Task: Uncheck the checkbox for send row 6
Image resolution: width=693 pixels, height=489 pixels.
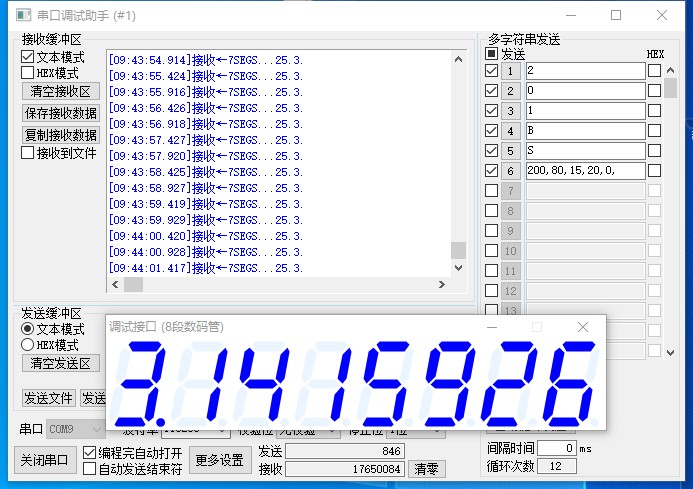Action: [x=491, y=171]
